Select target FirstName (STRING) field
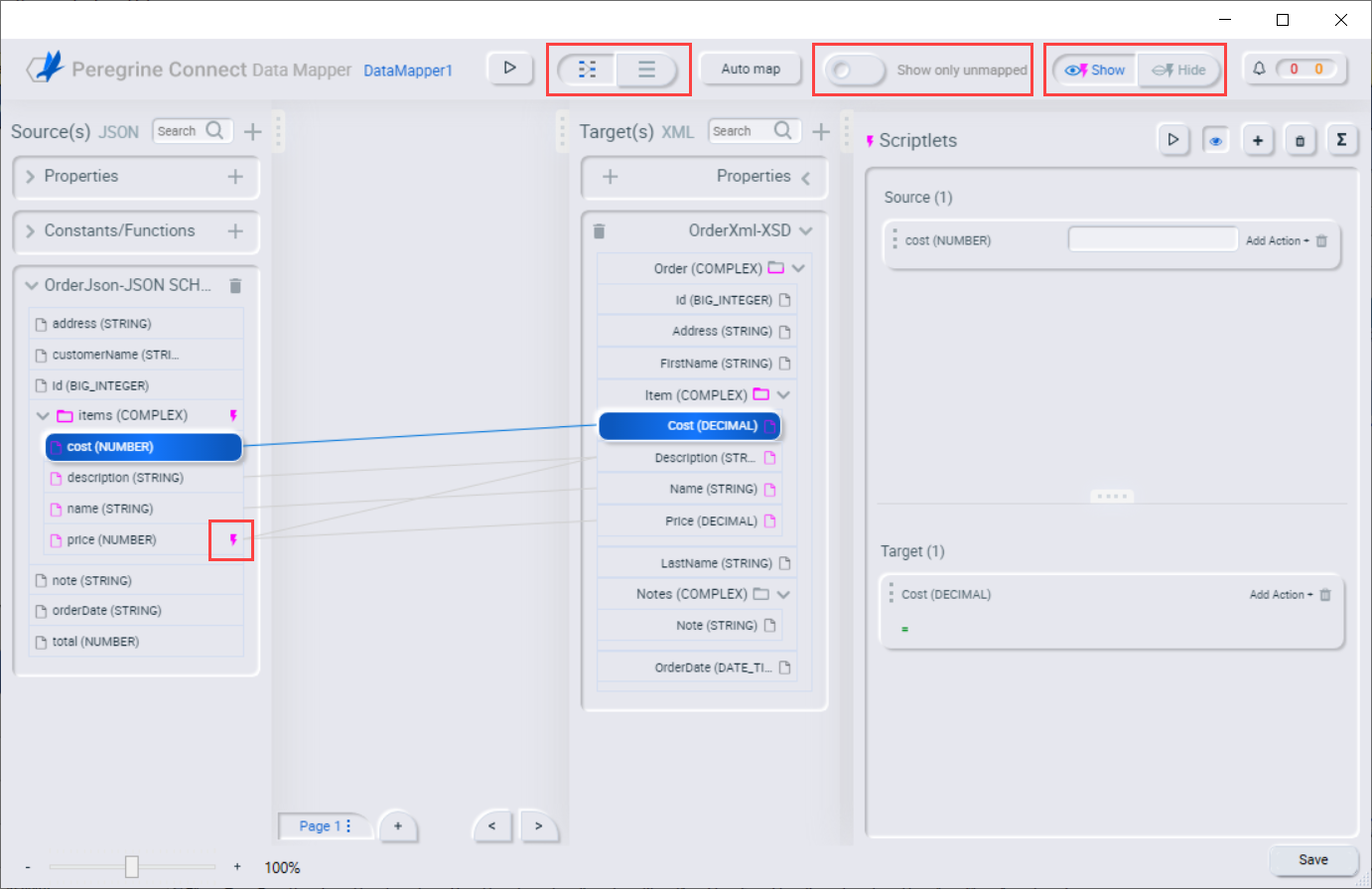Viewport: 1372px width, 889px height. tap(697, 364)
